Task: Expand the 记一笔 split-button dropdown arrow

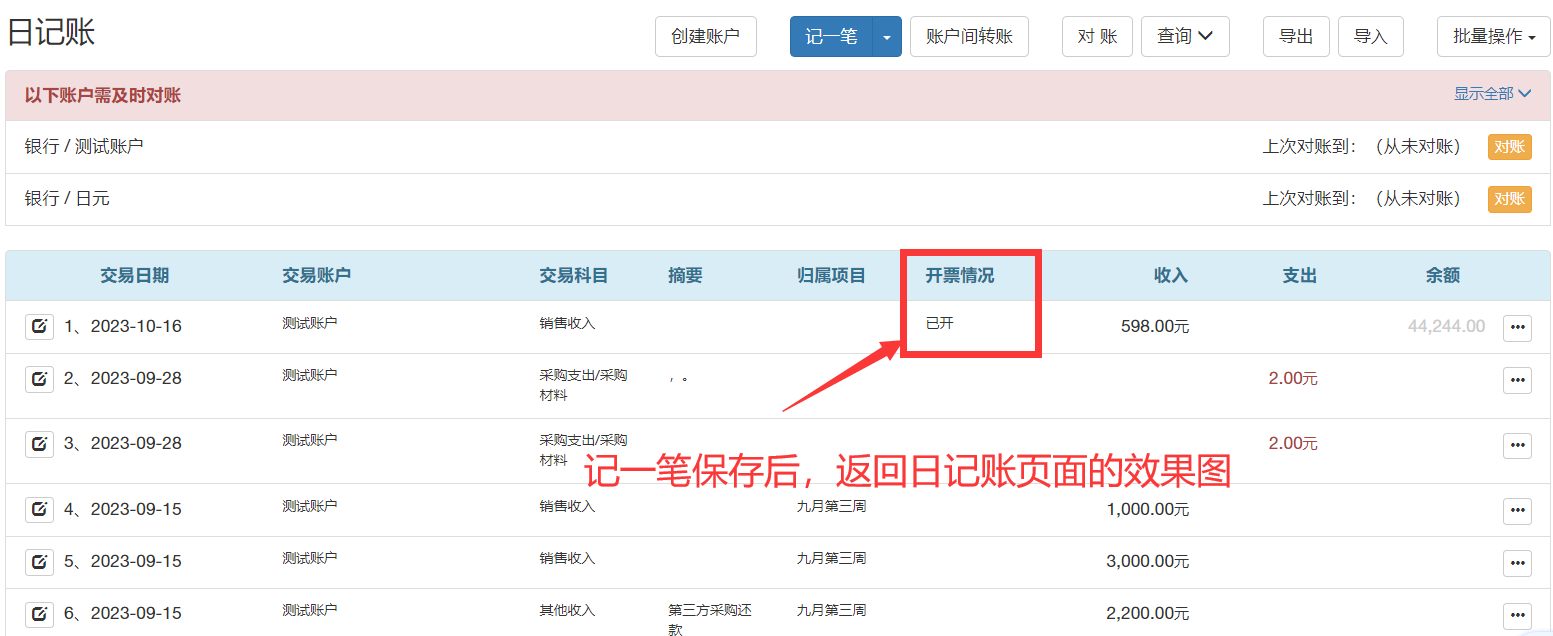Action: click(887, 37)
